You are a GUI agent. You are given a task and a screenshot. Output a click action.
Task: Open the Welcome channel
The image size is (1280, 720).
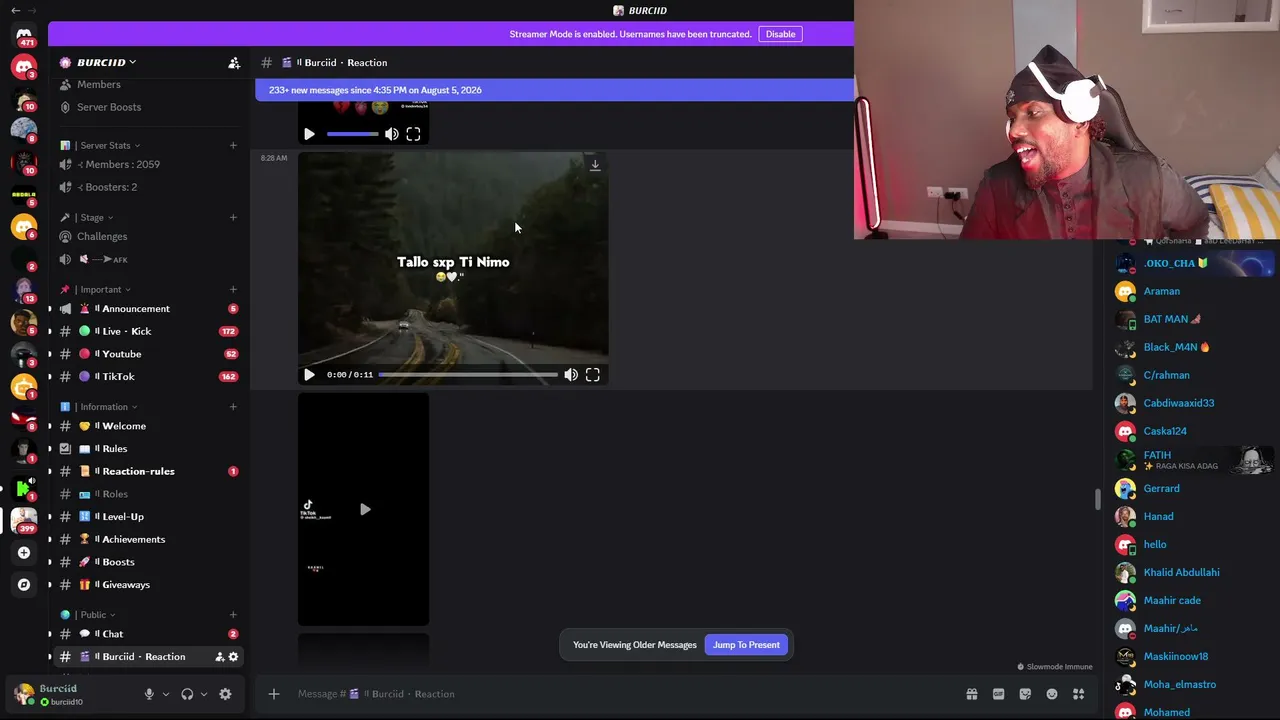tap(148, 426)
